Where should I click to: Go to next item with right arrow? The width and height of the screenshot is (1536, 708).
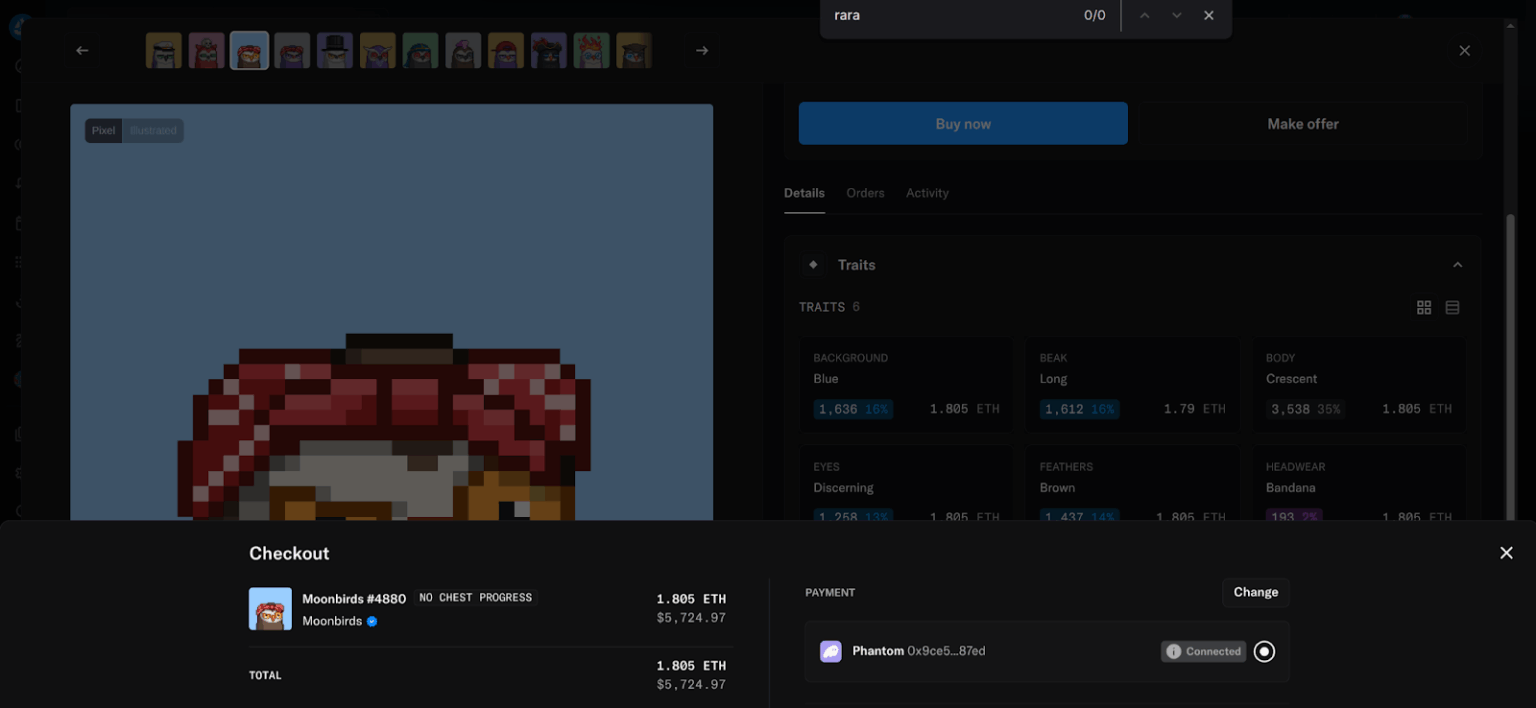702,51
